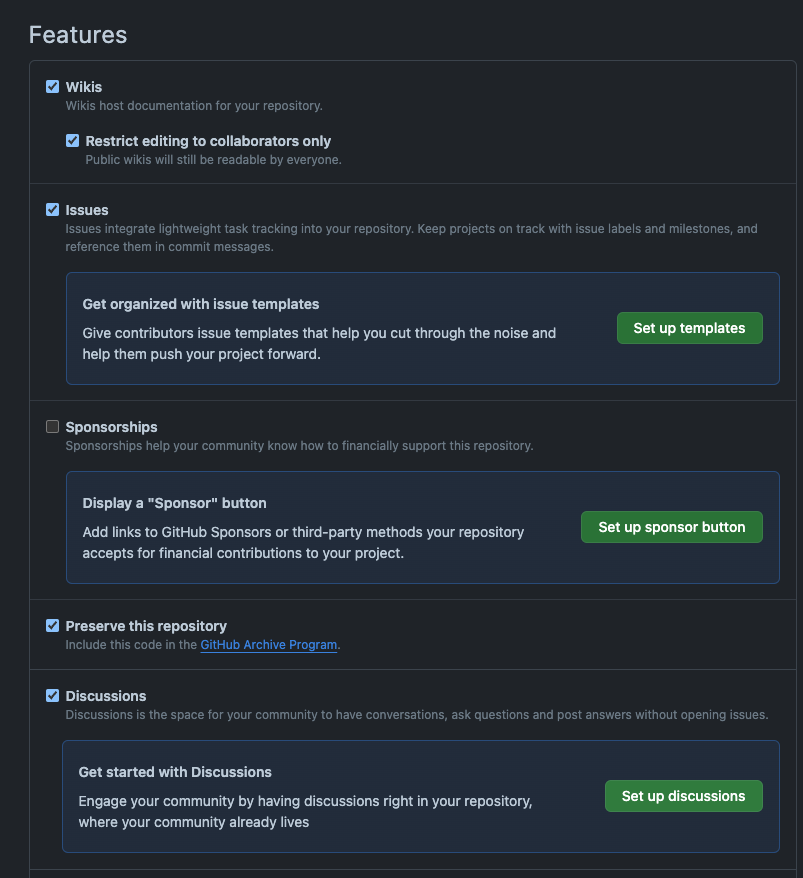Click the Get organized with issue templates heading
Screen dimensions: 803x878
(200, 304)
